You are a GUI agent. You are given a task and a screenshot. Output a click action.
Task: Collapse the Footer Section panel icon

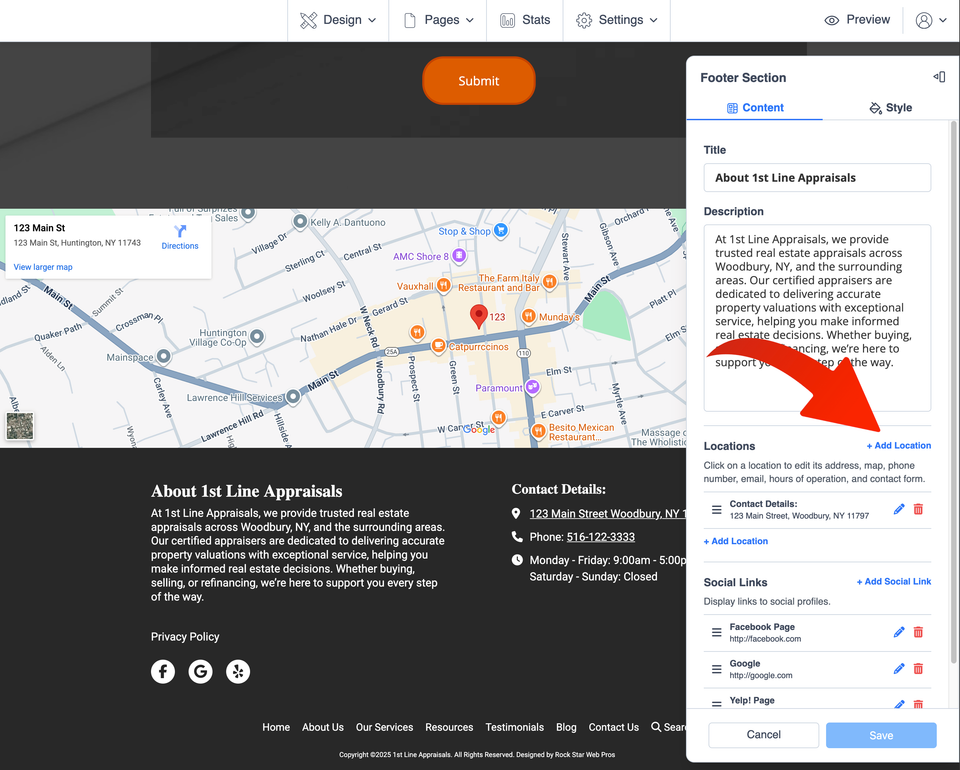939,77
